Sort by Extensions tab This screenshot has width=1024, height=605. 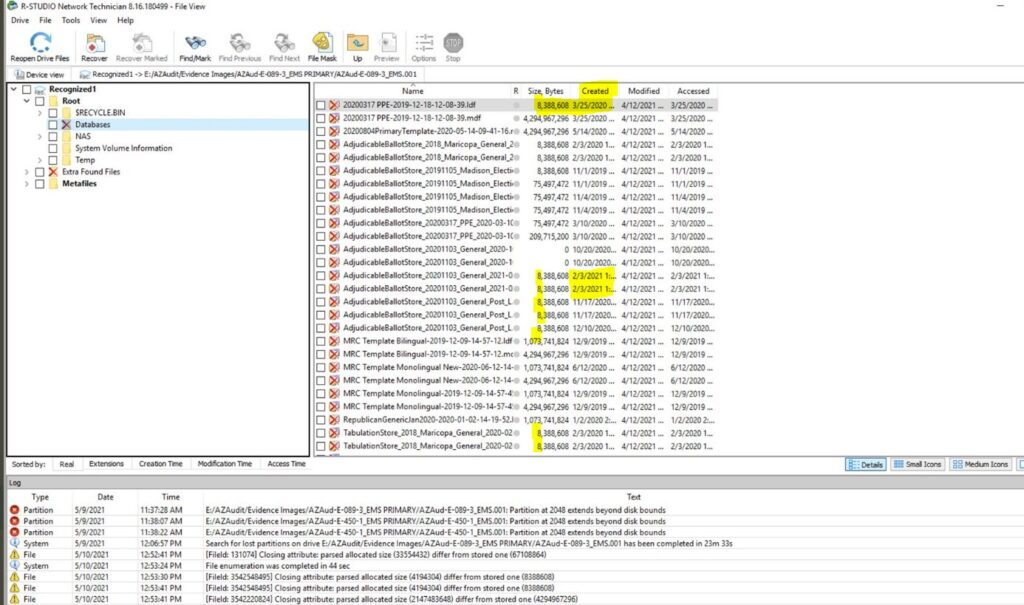tap(106, 464)
